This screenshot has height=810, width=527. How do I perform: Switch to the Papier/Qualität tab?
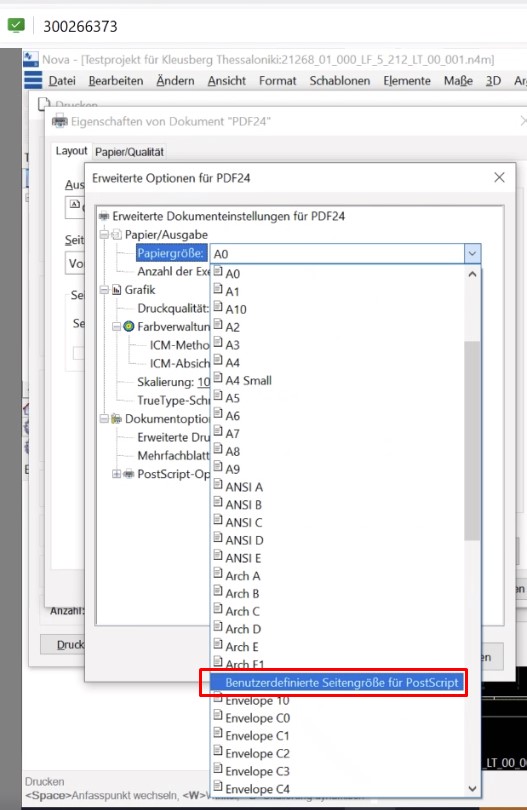click(129, 152)
